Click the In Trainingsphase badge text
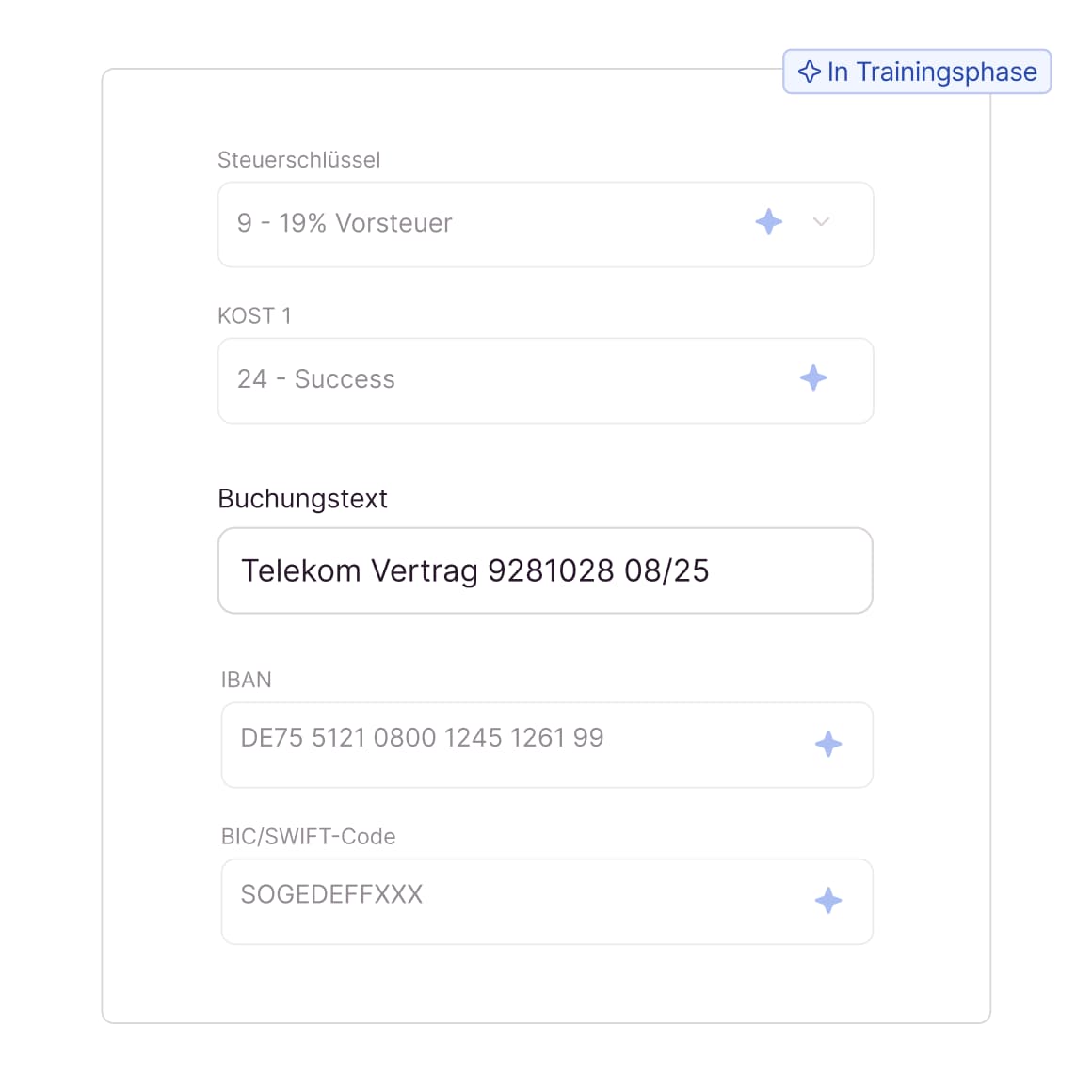 (932, 72)
